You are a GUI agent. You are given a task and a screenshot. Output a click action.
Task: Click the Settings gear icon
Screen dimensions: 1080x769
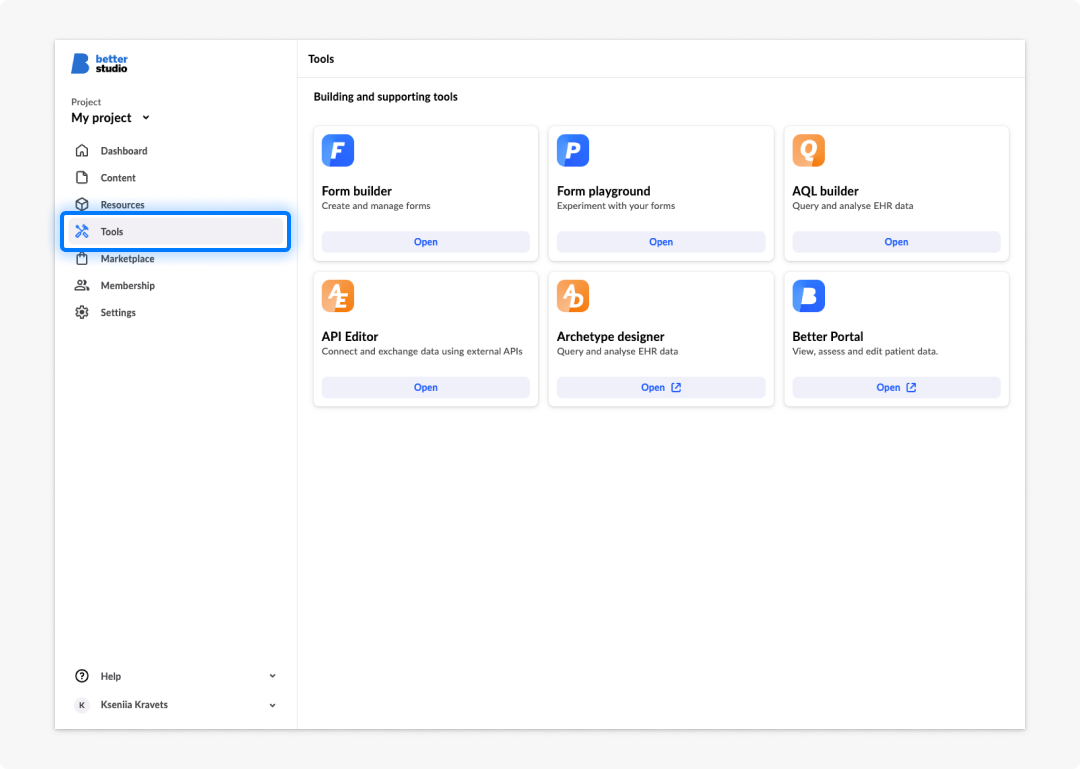[82, 312]
